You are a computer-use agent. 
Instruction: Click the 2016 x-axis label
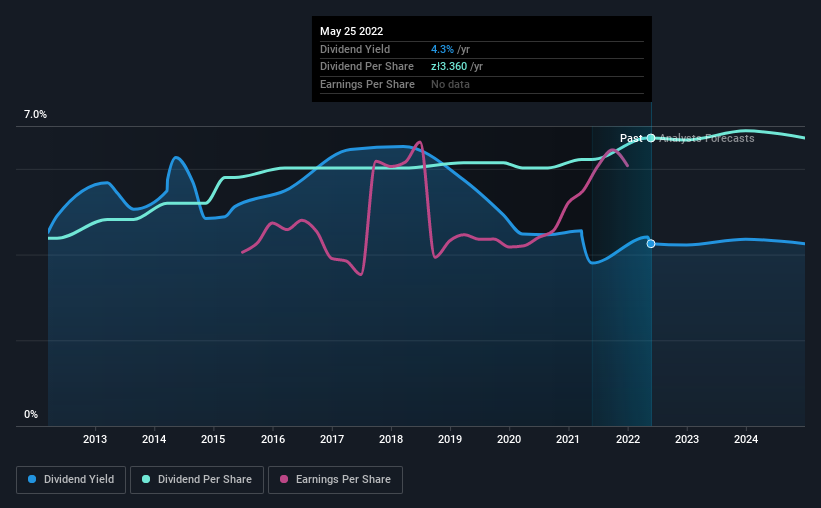(x=273, y=439)
